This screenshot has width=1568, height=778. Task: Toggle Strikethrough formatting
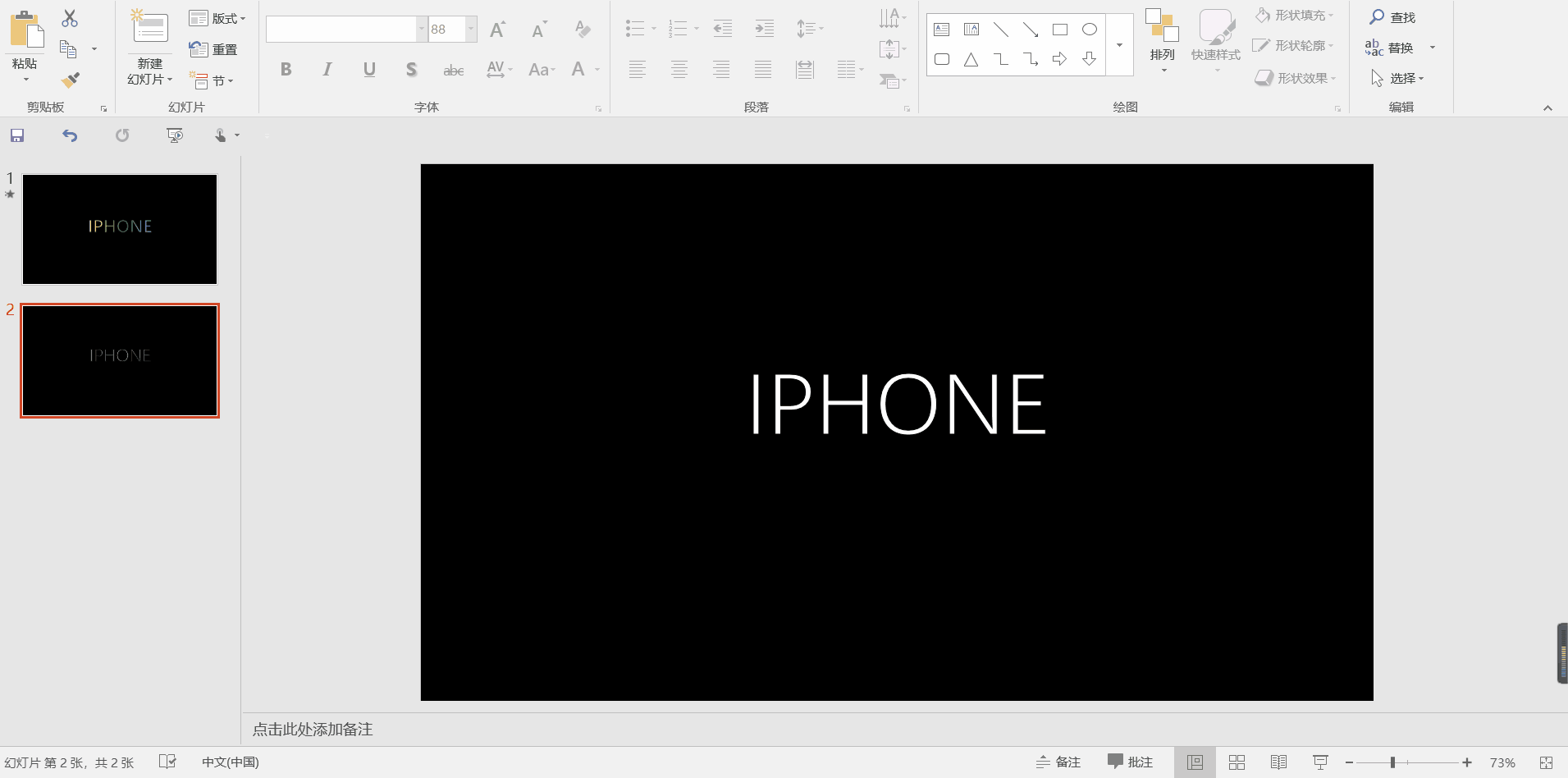(454, 70)
